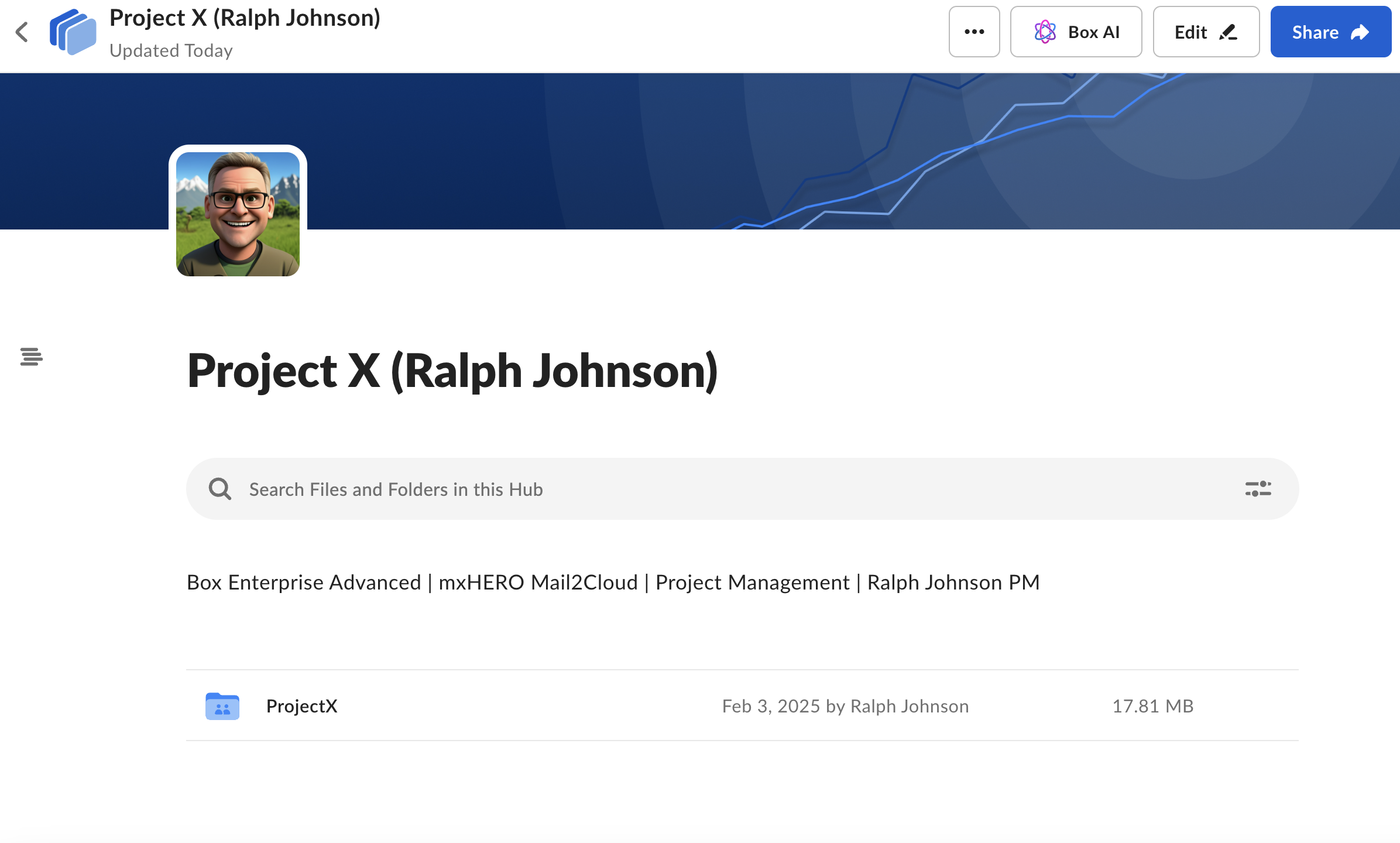Open search filter sliders icon
The height and width of the screenshot is (843, 1400).
pos(1258,489)
